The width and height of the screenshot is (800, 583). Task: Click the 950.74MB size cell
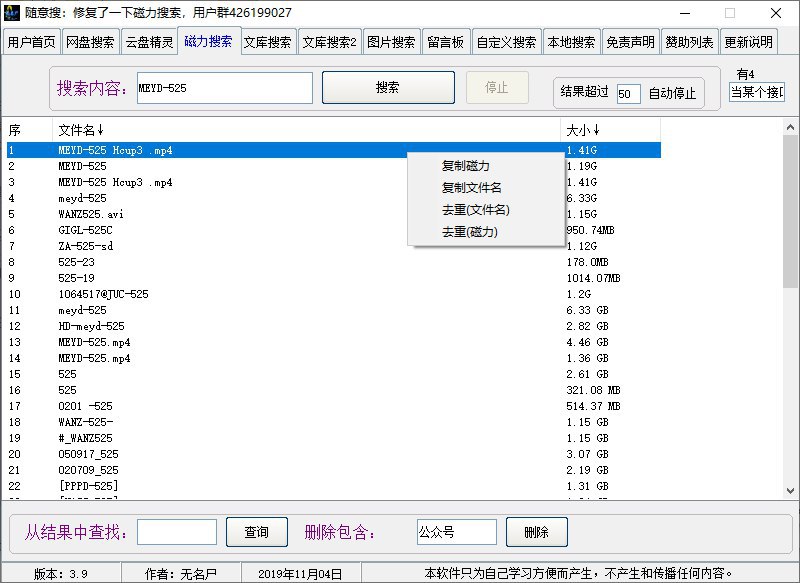click(x=590, y=230)
